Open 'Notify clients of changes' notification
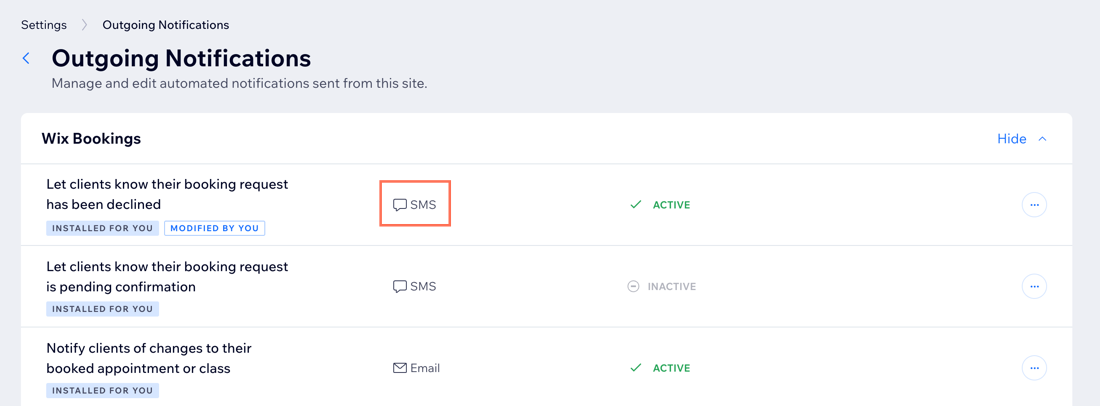The height and width of the screenshot is (406, 1100). click(149, 358)
